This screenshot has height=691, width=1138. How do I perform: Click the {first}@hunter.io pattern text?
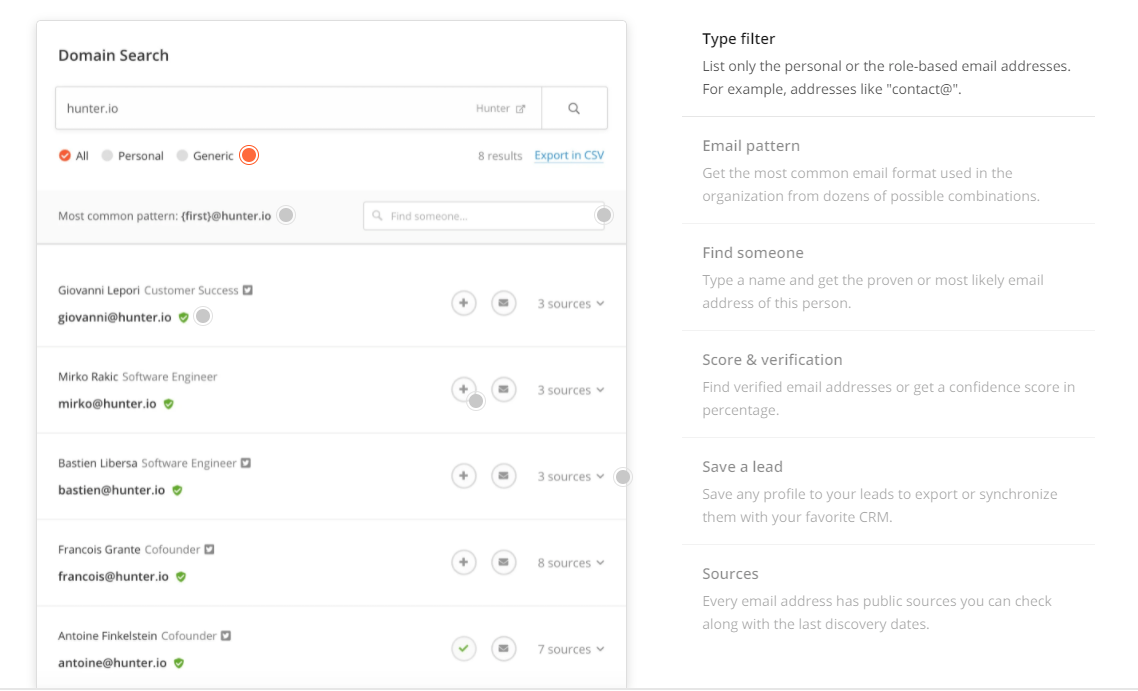[x=226, y=216]
